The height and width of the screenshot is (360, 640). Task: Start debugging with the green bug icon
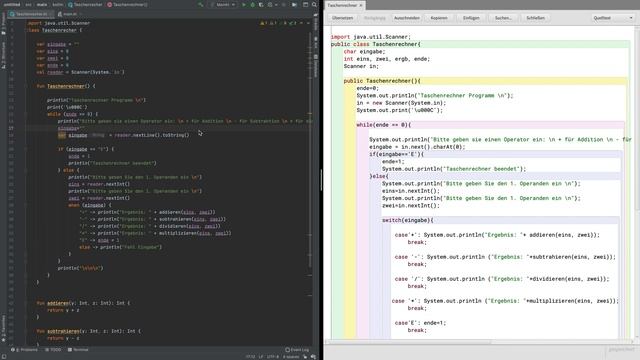pyautogui.click(x=253, y=4)
